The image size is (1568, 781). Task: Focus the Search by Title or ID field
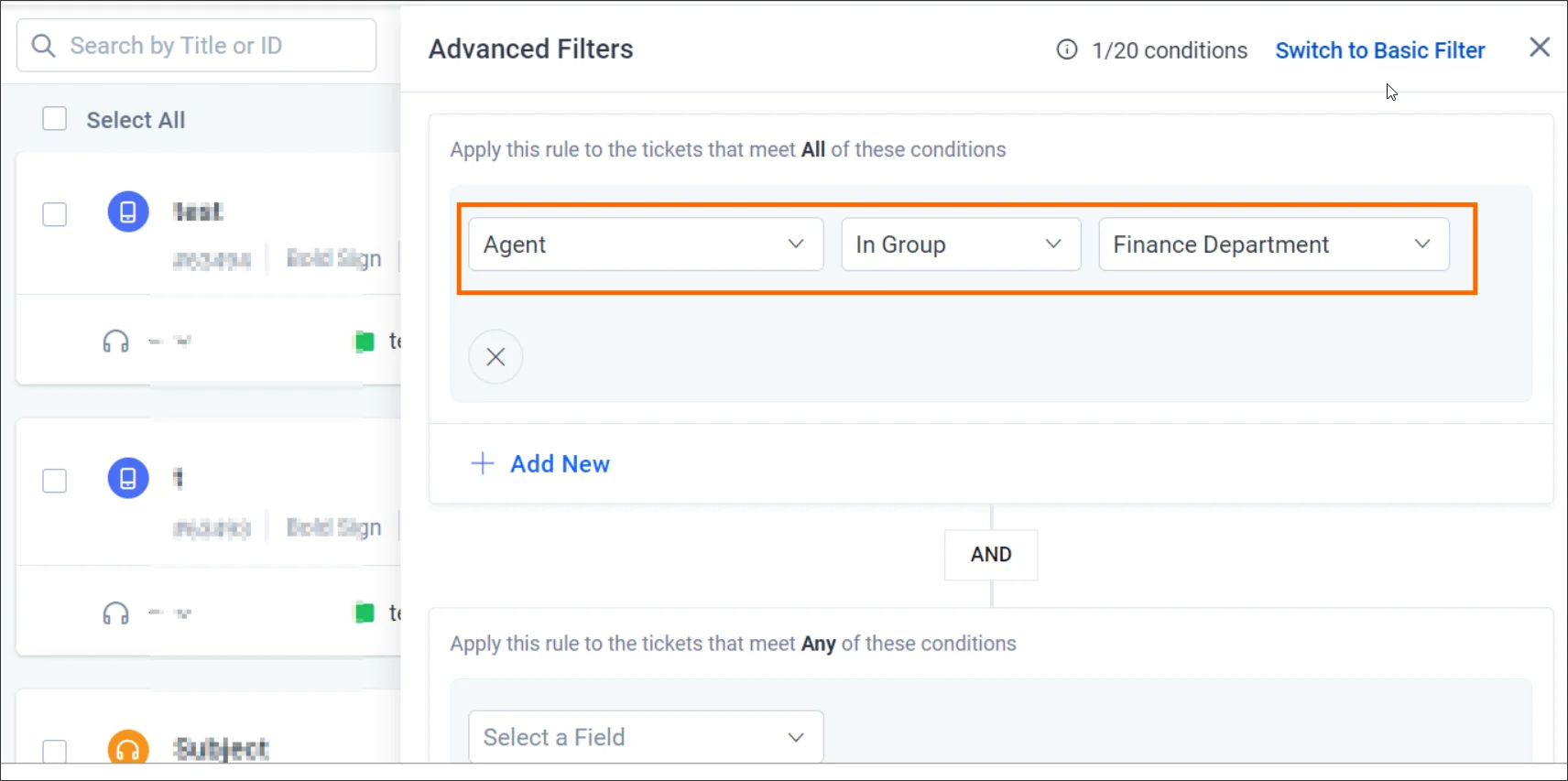(196, 46)
